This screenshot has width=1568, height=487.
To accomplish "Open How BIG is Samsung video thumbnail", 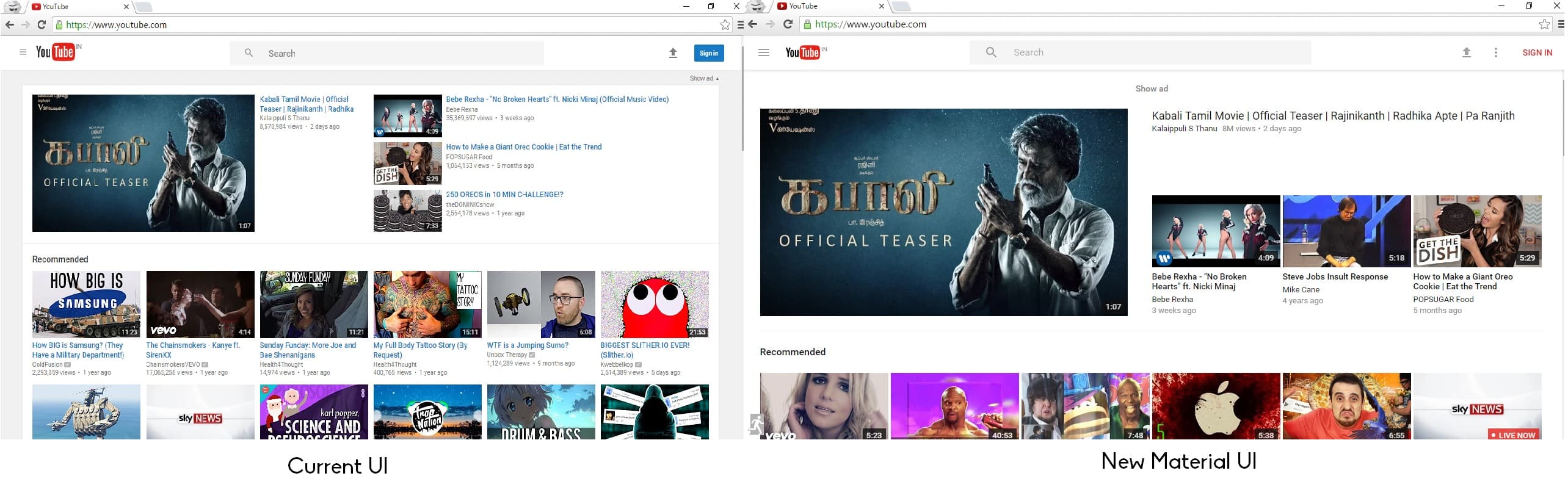I will (86, 305).
